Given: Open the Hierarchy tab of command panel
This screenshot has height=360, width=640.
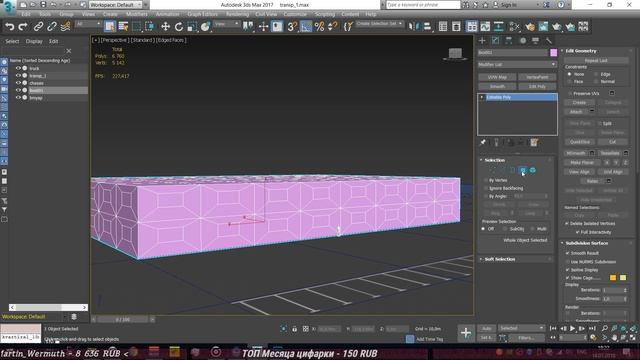Looking at the screenshot, I should 509,40.
